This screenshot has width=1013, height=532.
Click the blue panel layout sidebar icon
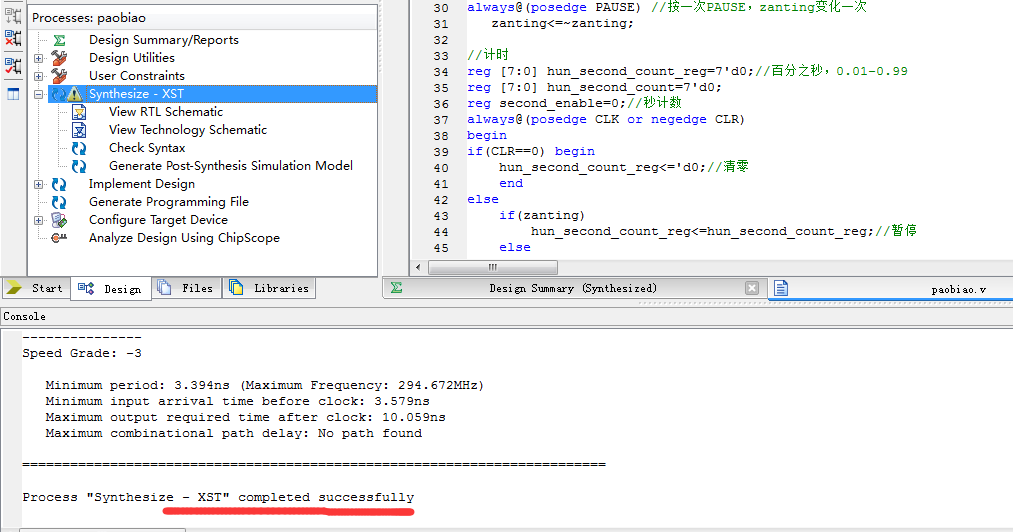13,94
